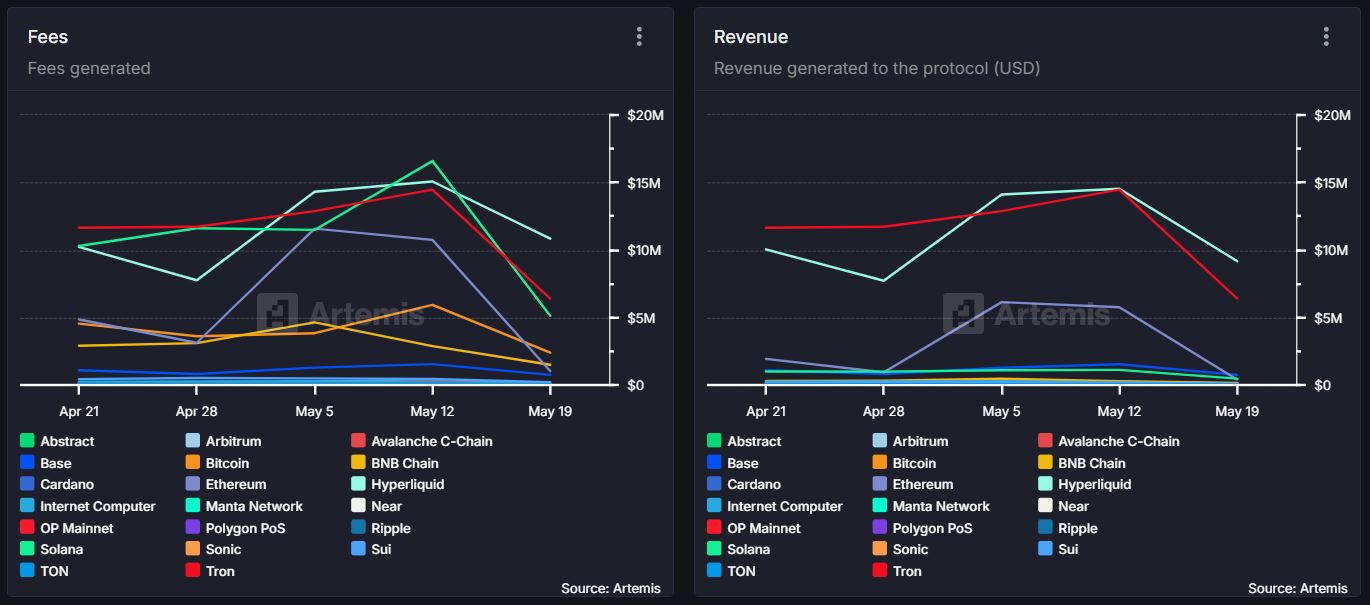The image size is (1370, 605).
Task: Toggle Manta Network in Fees legend
Action: tap(244, 506)
